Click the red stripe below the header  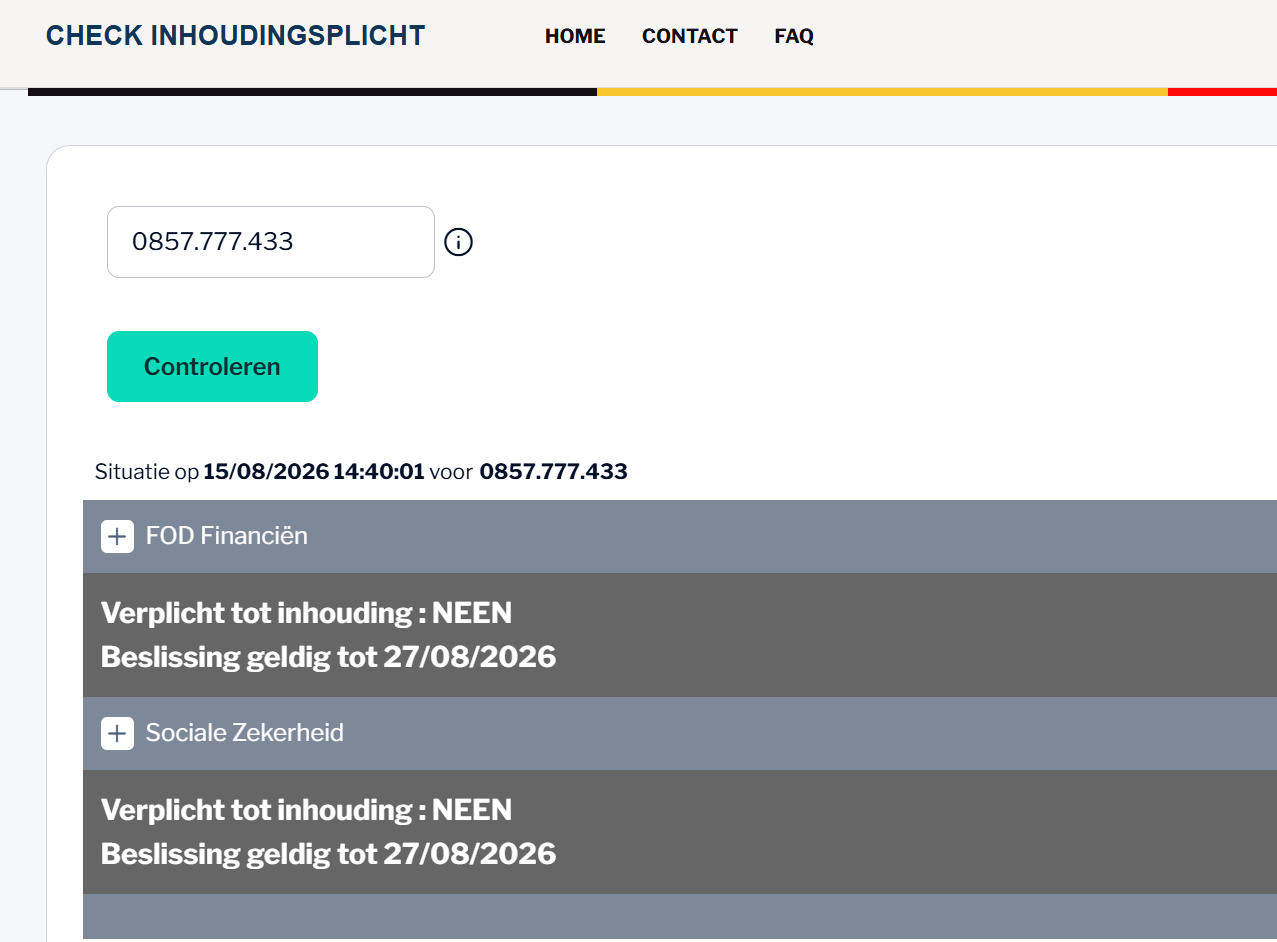(1222, 92)
